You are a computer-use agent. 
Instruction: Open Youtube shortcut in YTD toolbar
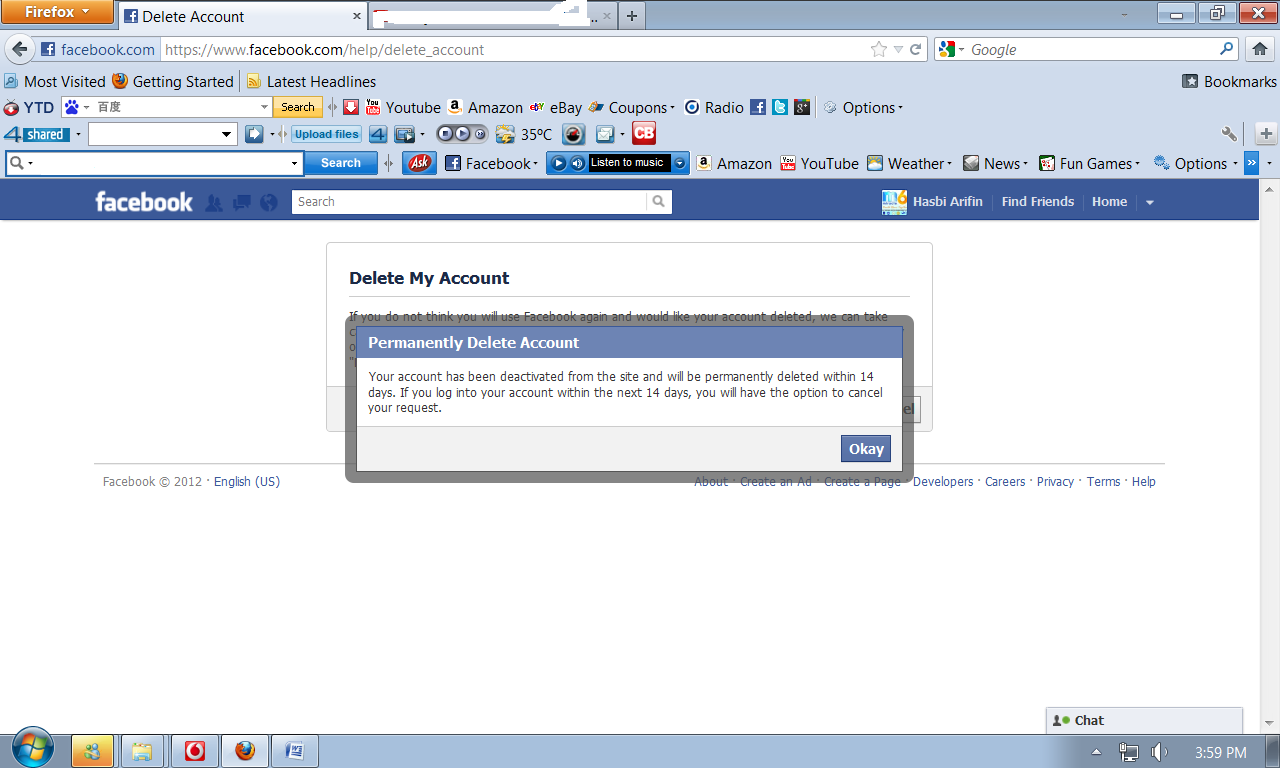(403, 108)
